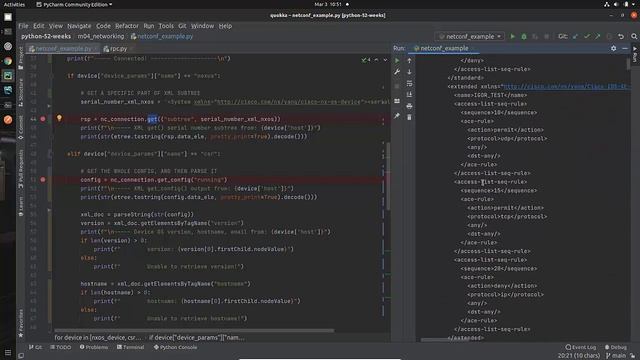Viewport: 640px width, 360px height.
Task: Click the Git push arrow icon
Action: (x=598, y=36)
